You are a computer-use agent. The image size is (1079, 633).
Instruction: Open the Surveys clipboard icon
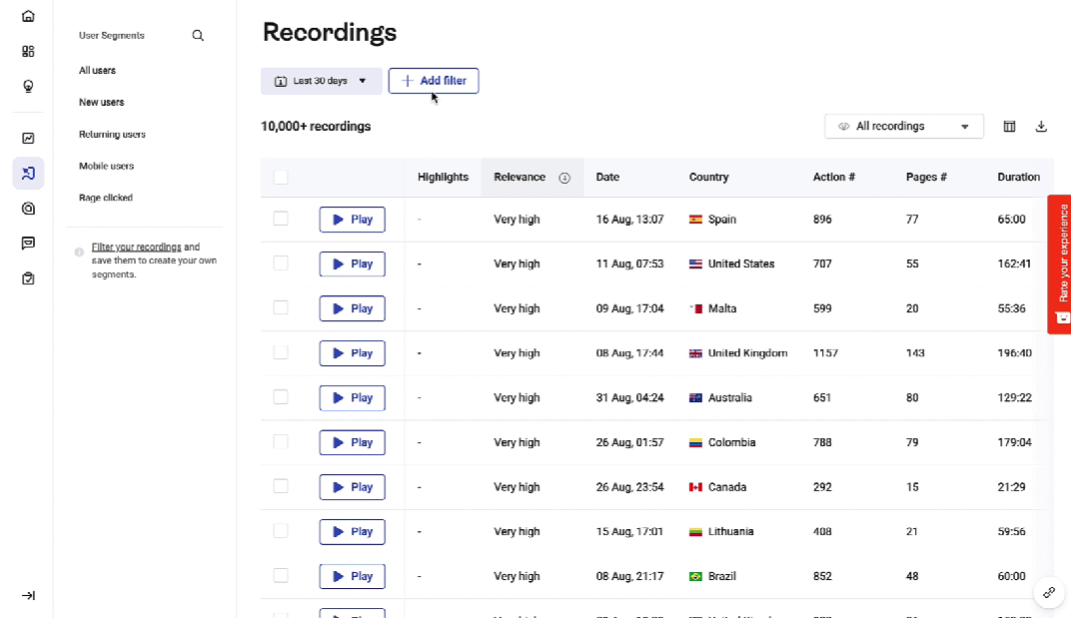click(28, 279)
